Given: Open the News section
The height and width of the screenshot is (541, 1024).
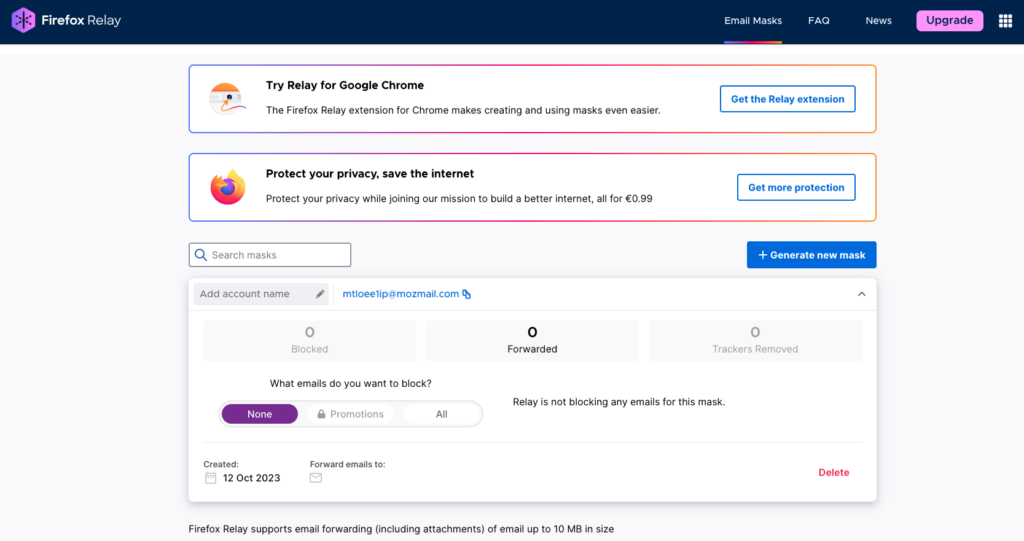Looking at the screenshot, I should [x=878, y=21].
